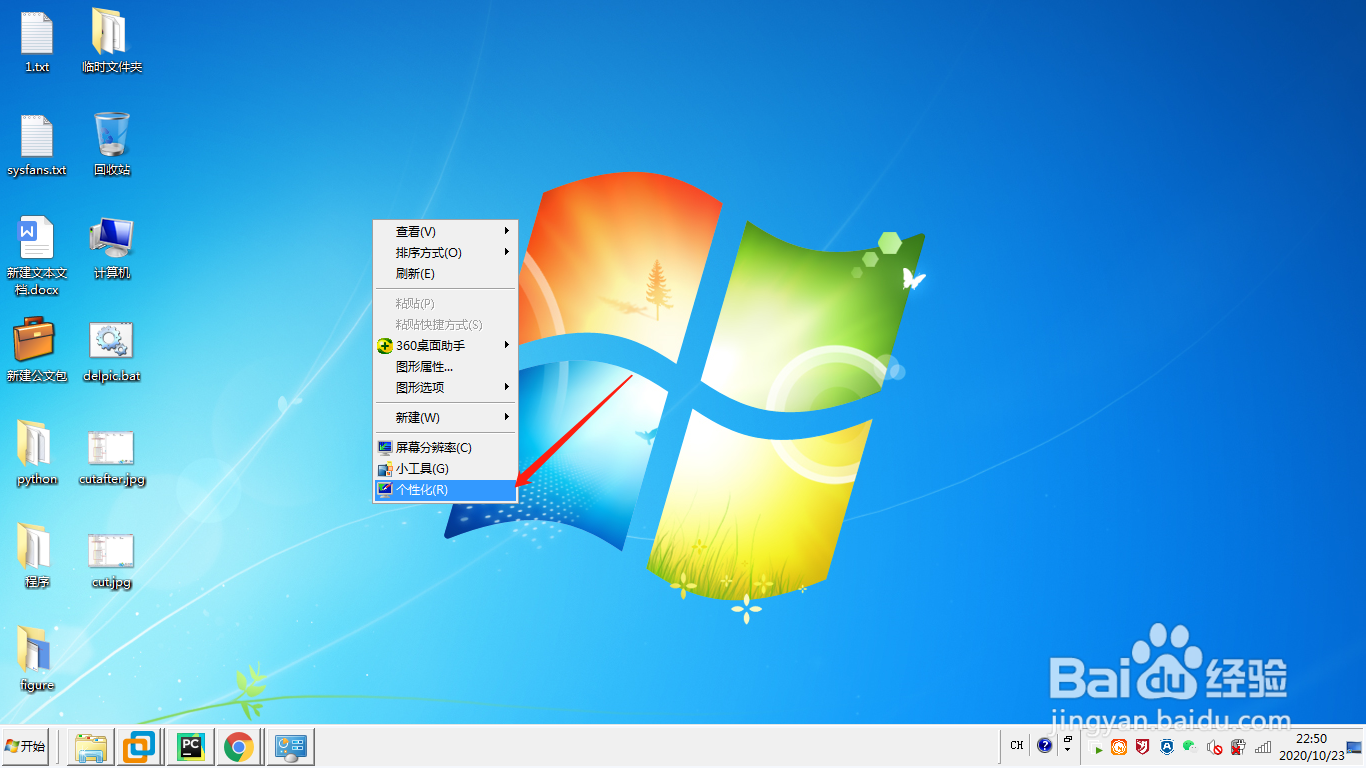Choose 个性化(R) in context menu

click(x=445, y=489)
